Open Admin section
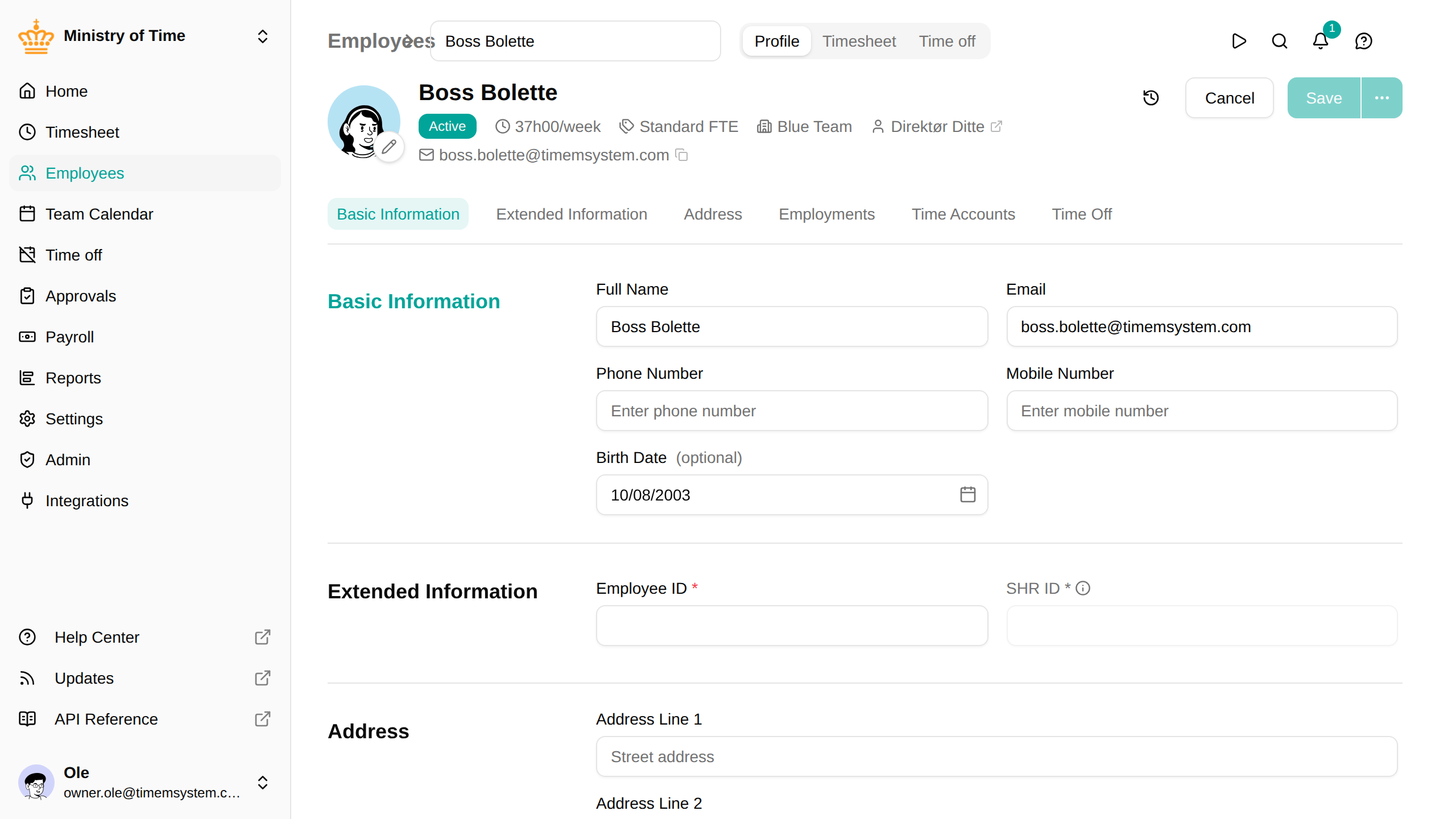Viewport: 1456px width, 819px height. [145, 460]
